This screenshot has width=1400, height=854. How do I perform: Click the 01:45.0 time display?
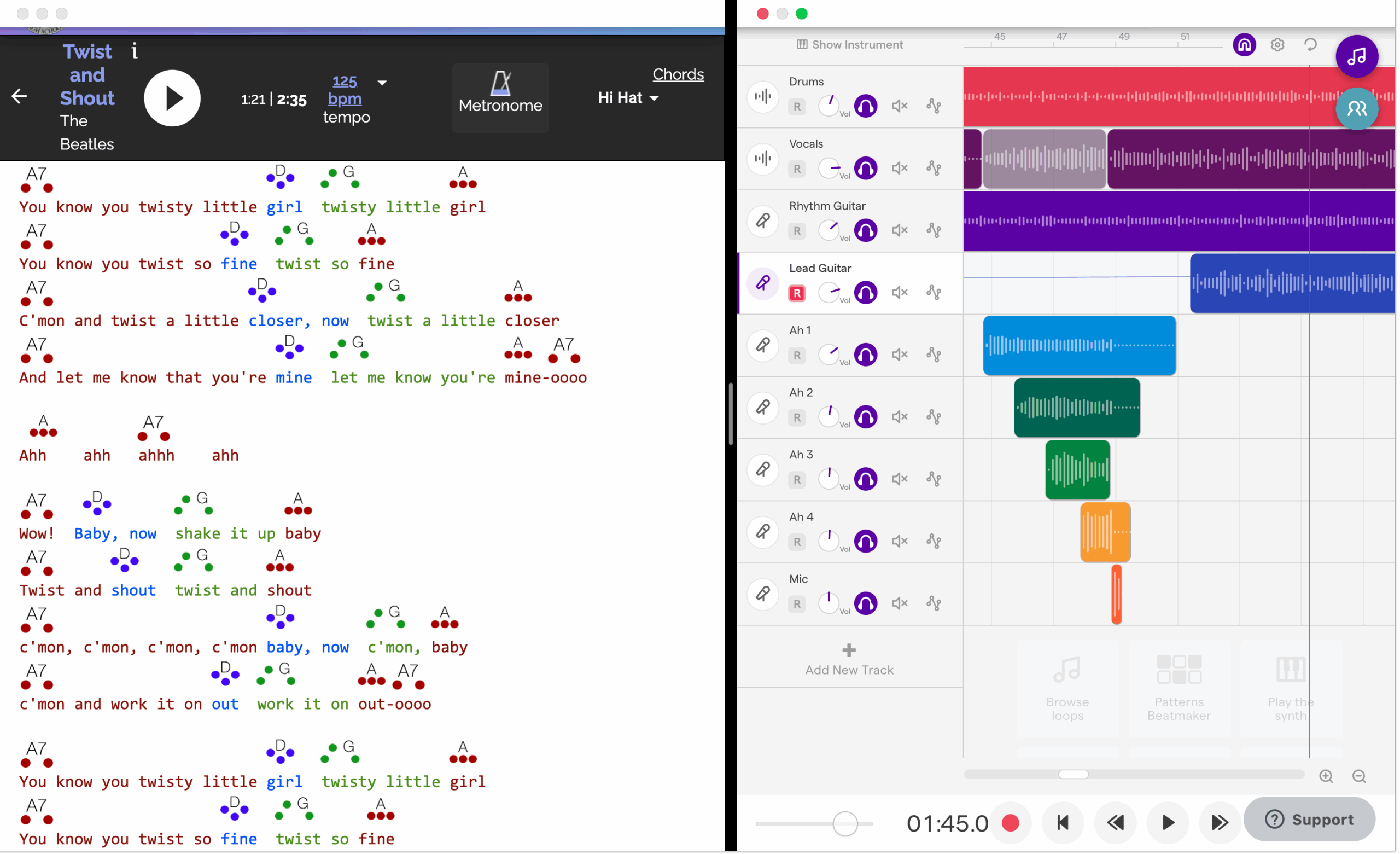[x=947, y=823]
